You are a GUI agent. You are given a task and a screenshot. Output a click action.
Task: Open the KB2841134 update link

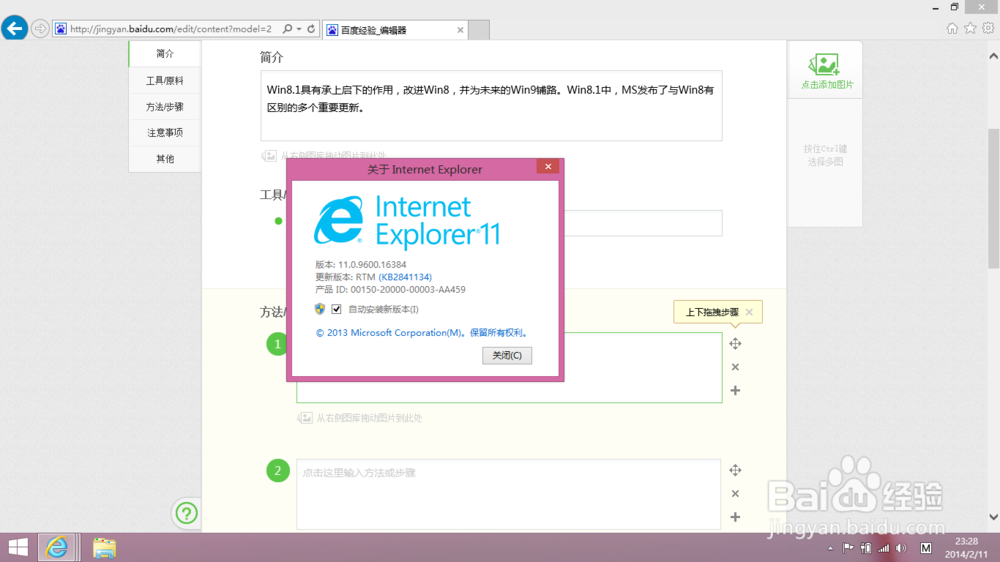click(x=405, y=277)
